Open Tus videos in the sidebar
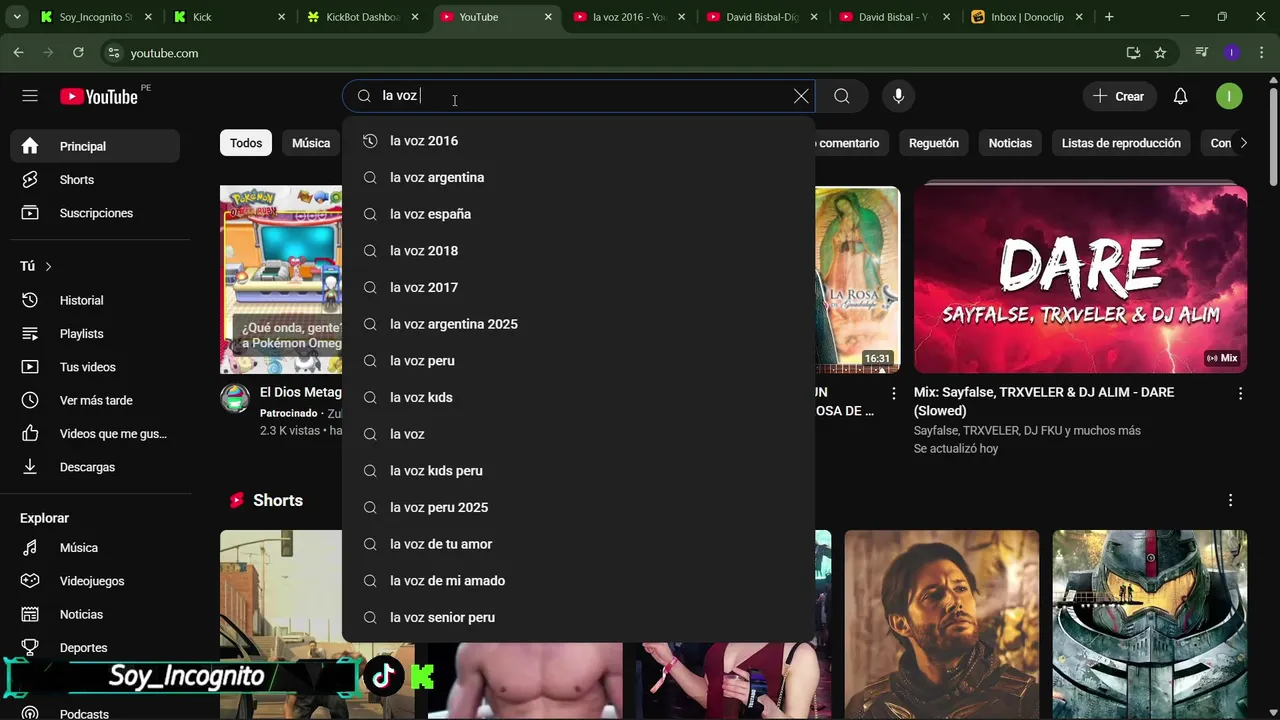Screen dimensions: 1280x720 click(95, 367)
